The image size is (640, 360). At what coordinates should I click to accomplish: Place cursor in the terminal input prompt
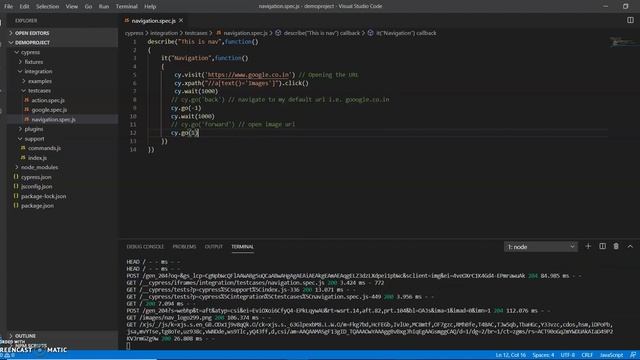129,346
